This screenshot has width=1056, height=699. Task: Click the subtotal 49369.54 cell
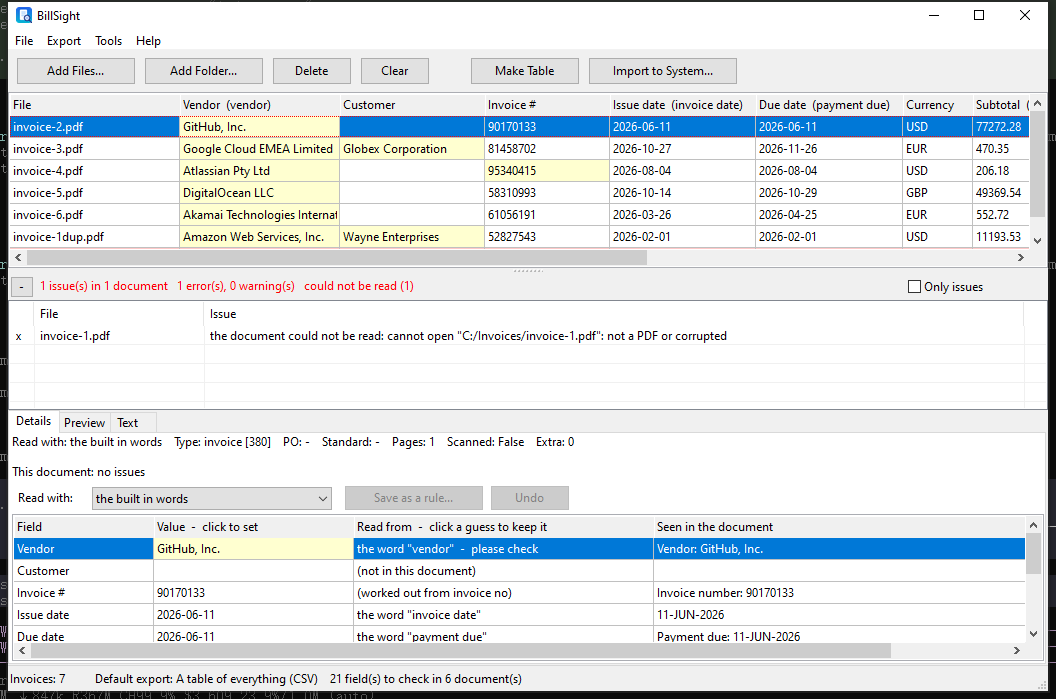(x=1001, y=193)
